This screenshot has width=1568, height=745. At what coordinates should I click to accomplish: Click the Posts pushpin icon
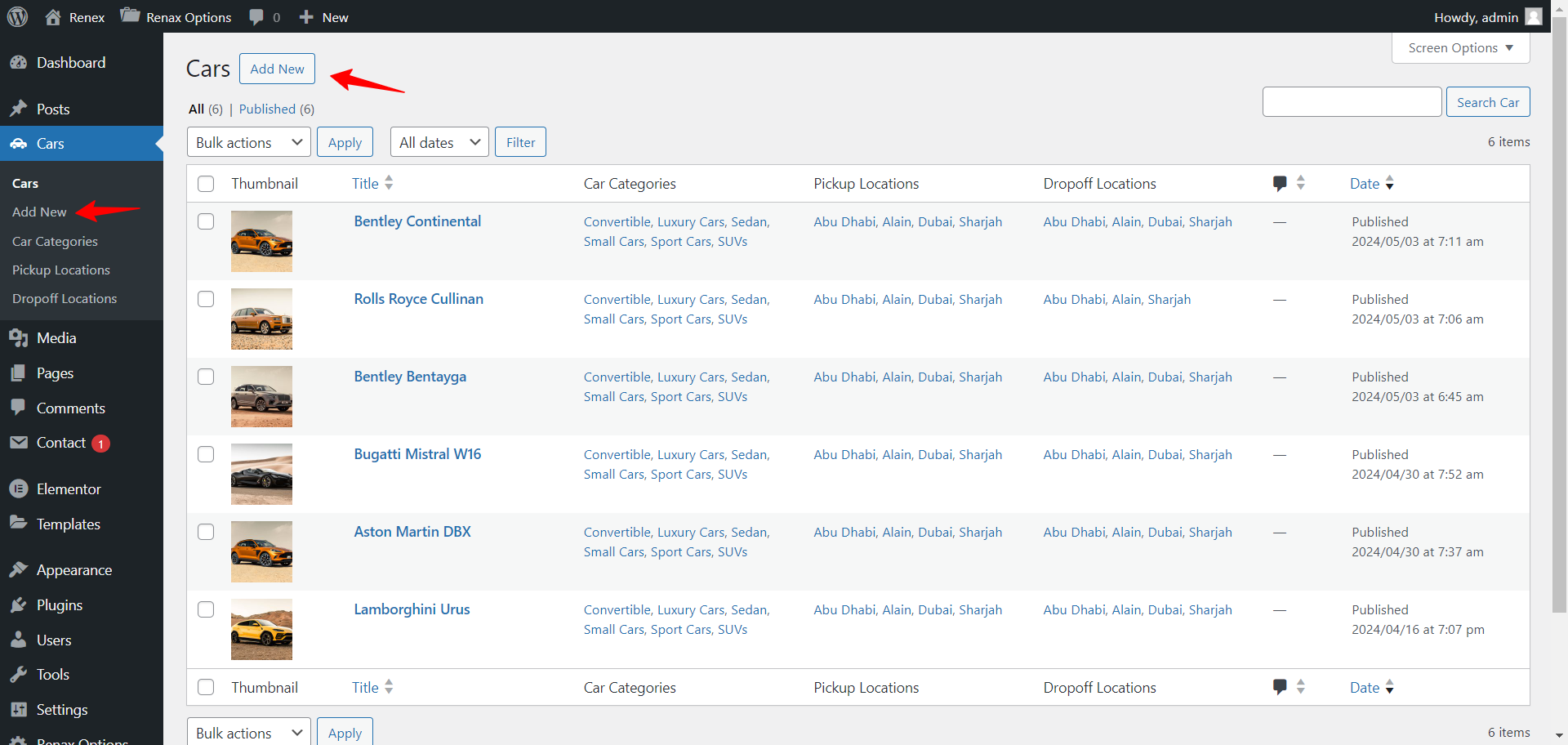(19, 109)
